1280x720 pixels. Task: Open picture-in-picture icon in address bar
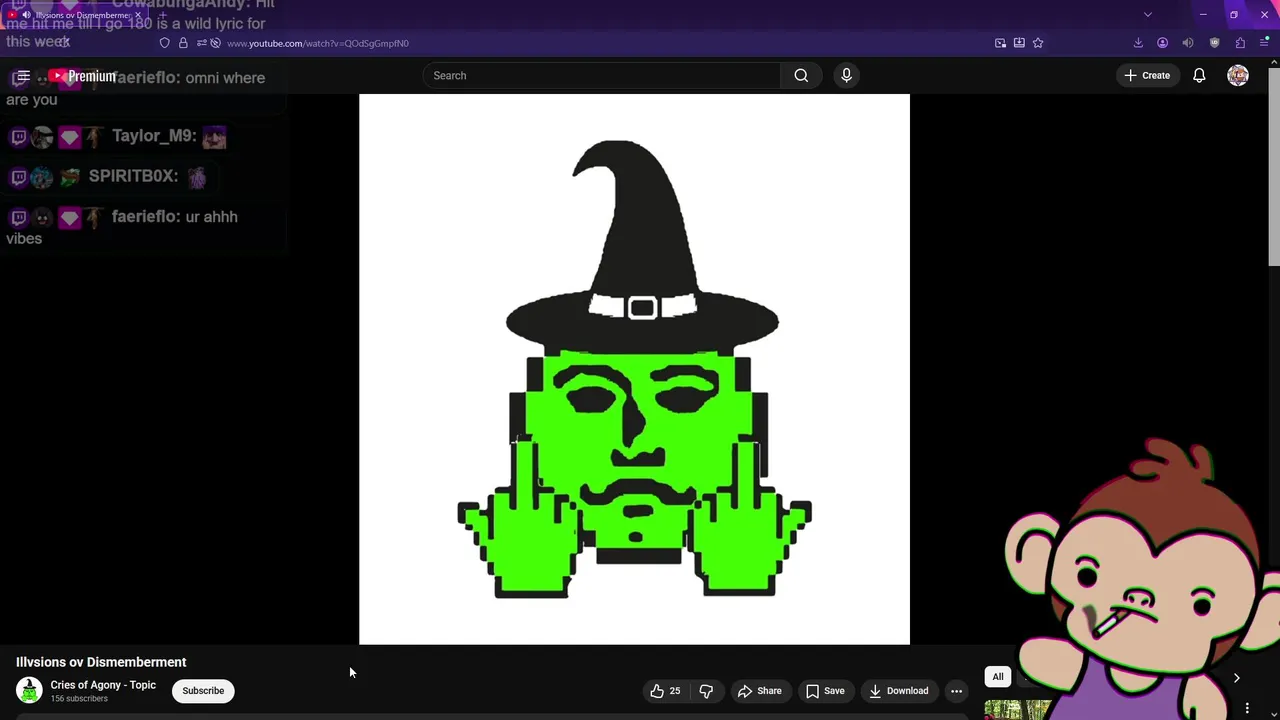coord(1000,43)
